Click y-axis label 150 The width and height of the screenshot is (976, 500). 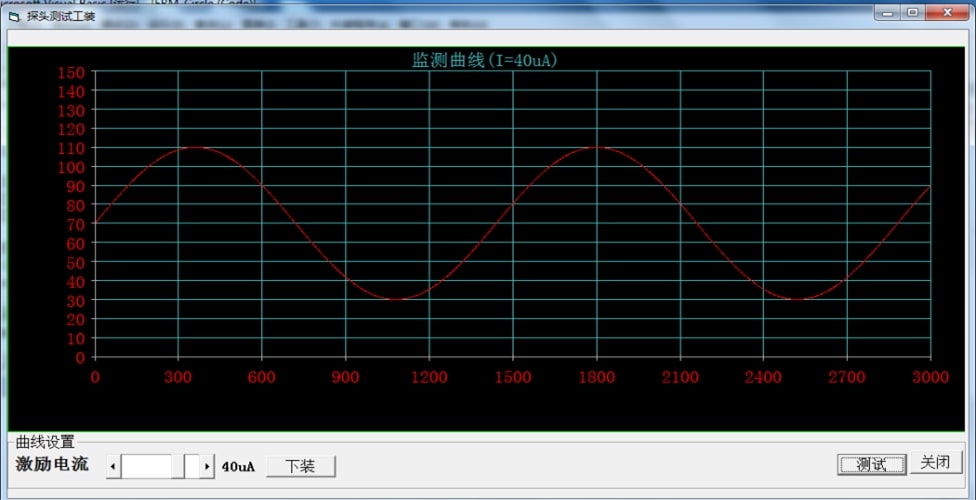point(71,72)
